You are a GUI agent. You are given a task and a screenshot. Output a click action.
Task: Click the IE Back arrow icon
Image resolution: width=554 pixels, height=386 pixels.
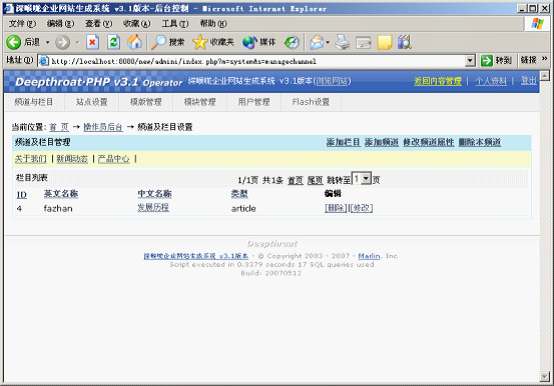point(14,42)
